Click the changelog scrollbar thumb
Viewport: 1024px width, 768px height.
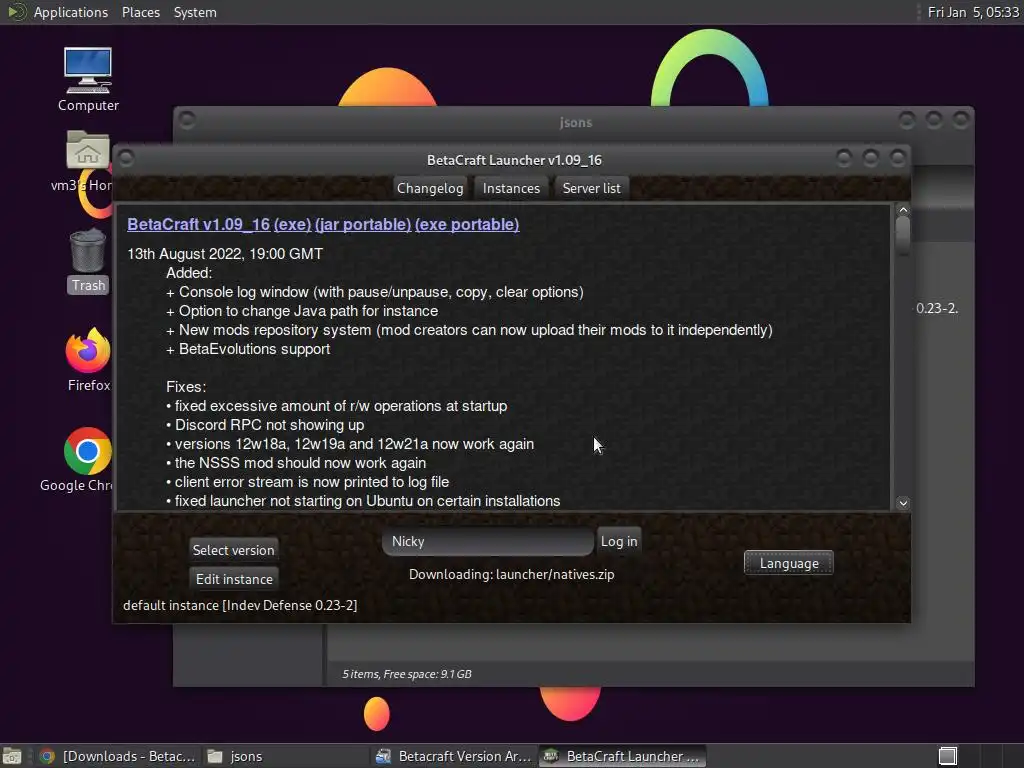point(903,236)
